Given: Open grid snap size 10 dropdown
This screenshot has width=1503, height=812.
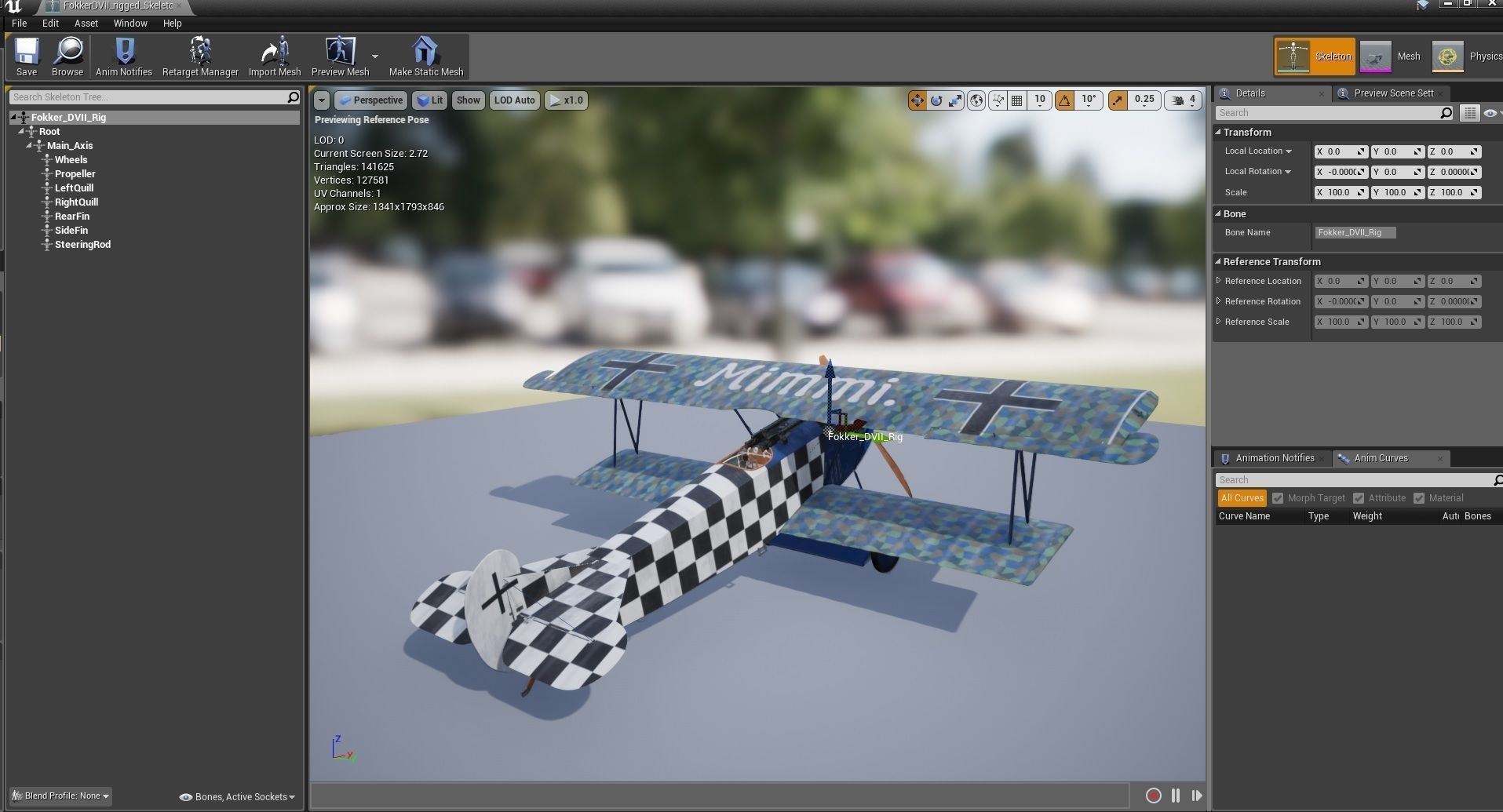Looking at the screenshot, I should (1039, 100).
